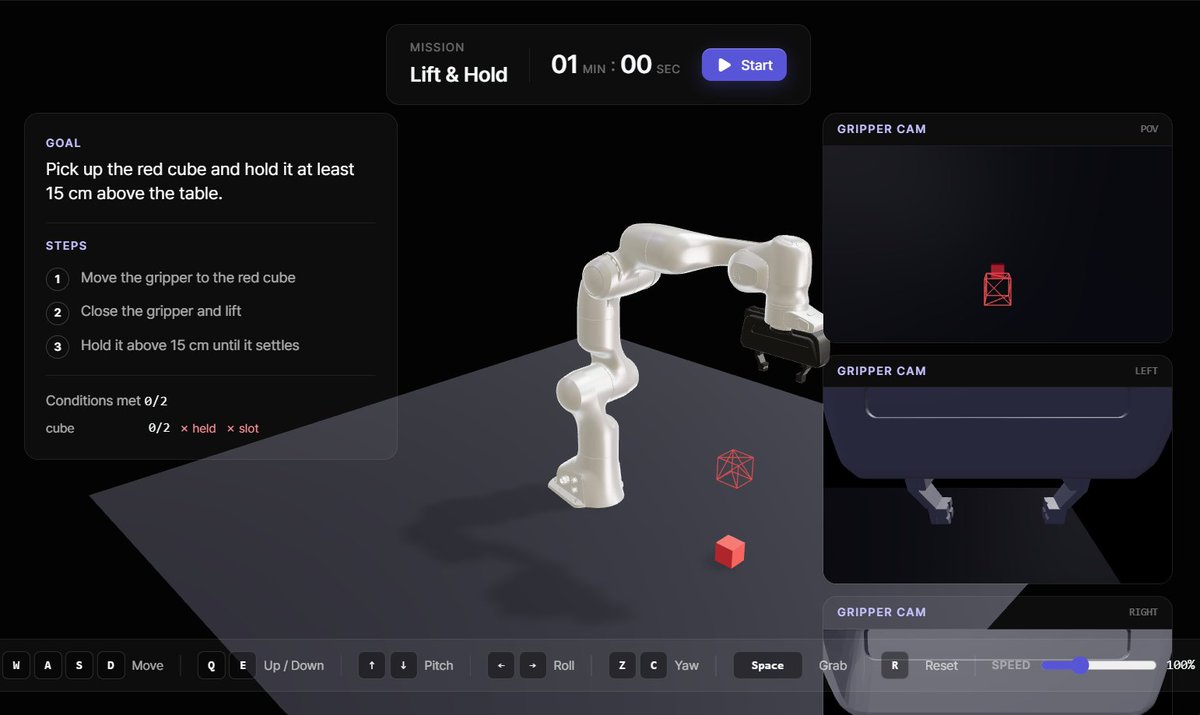Click the 'Up / Down' label

(x=294, y=665)
